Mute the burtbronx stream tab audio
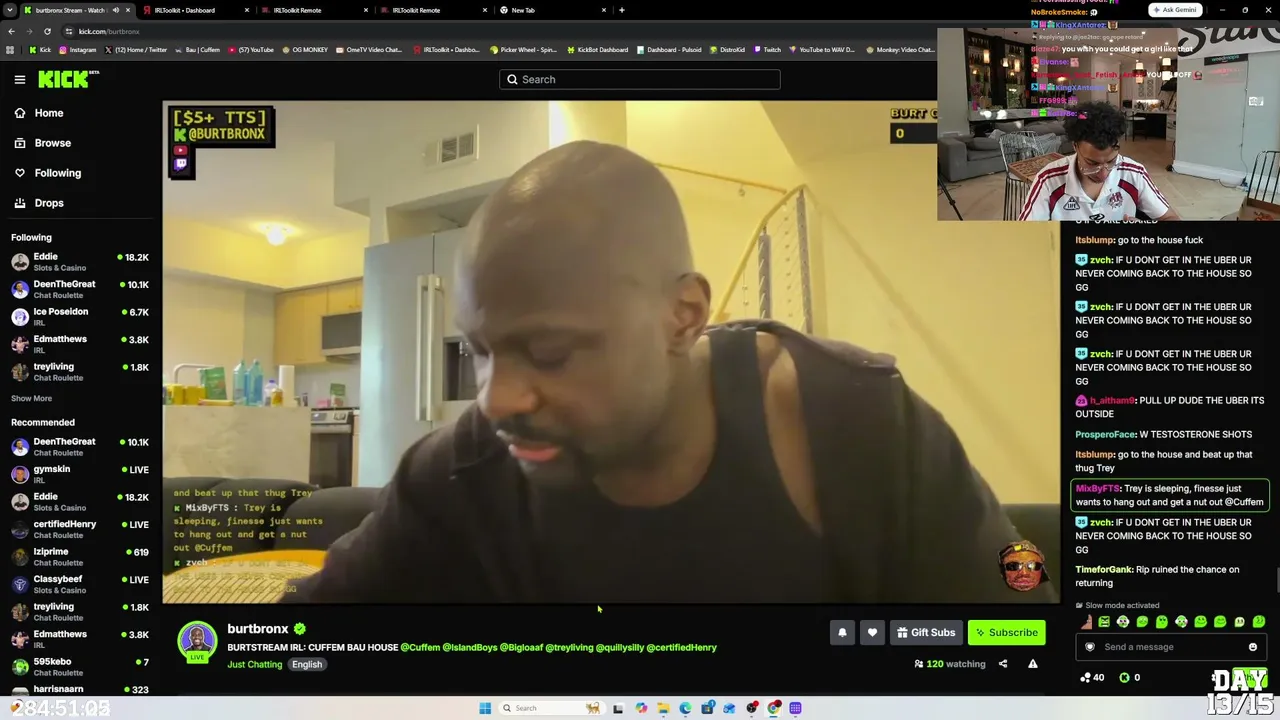Viewport: 1280px width, 720px height. click(115, 10)
